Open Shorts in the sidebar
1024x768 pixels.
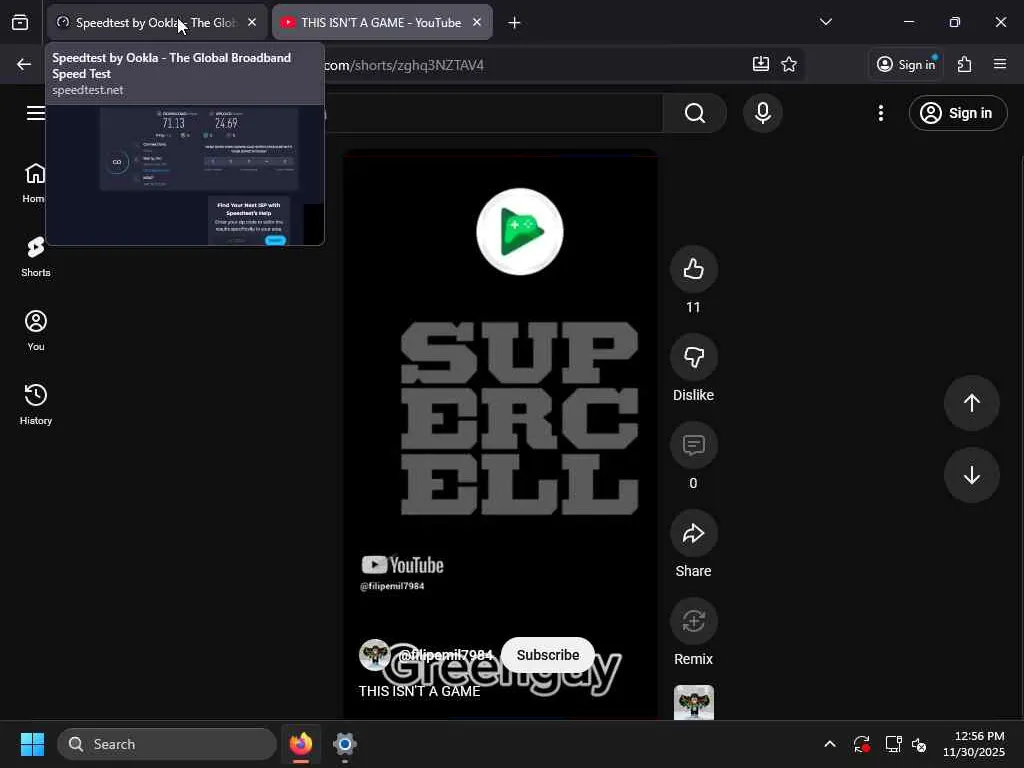(35, 257)
